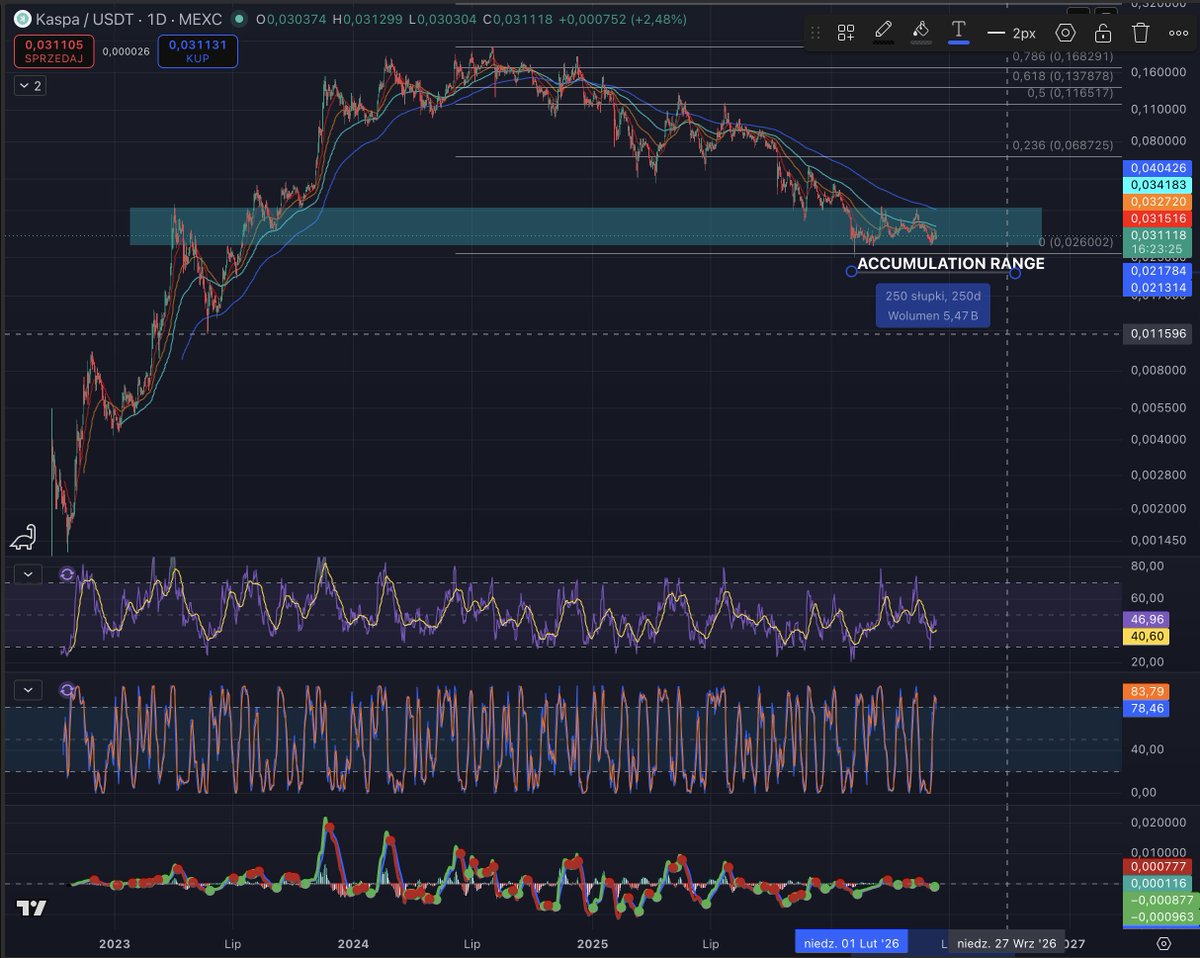Click the 0,031516 red price label
The width and height of the screenshot is (1200, 958).
pyautogui.click(x=1160, y=218)
